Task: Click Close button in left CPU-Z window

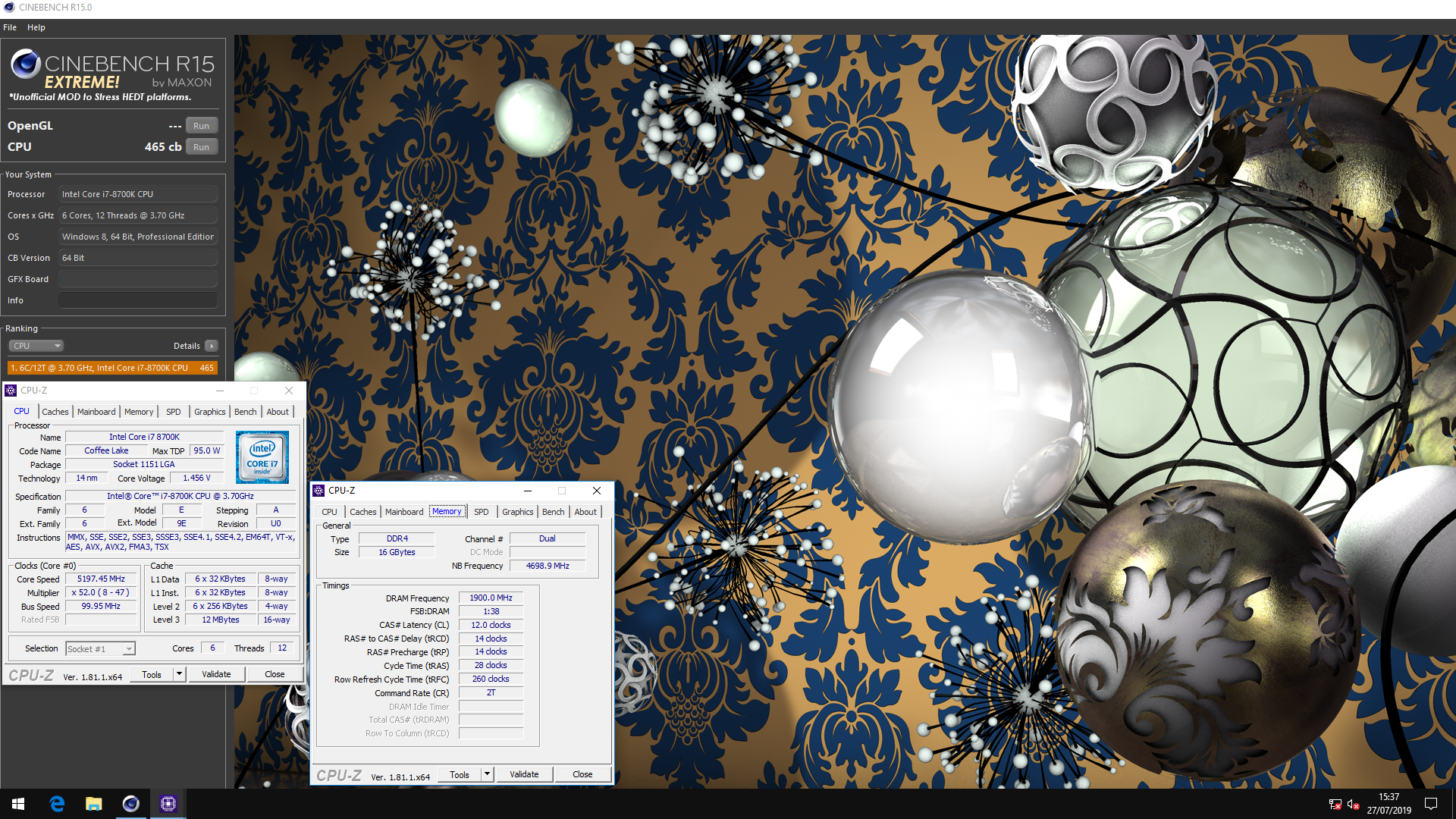Action: 275,675
